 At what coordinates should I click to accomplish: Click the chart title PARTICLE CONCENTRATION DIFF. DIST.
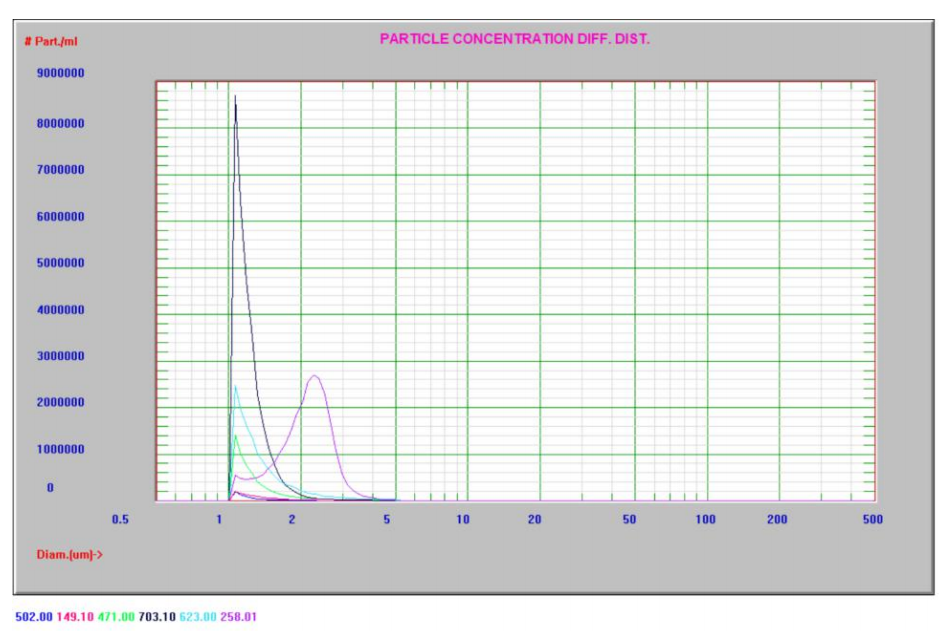514,39
